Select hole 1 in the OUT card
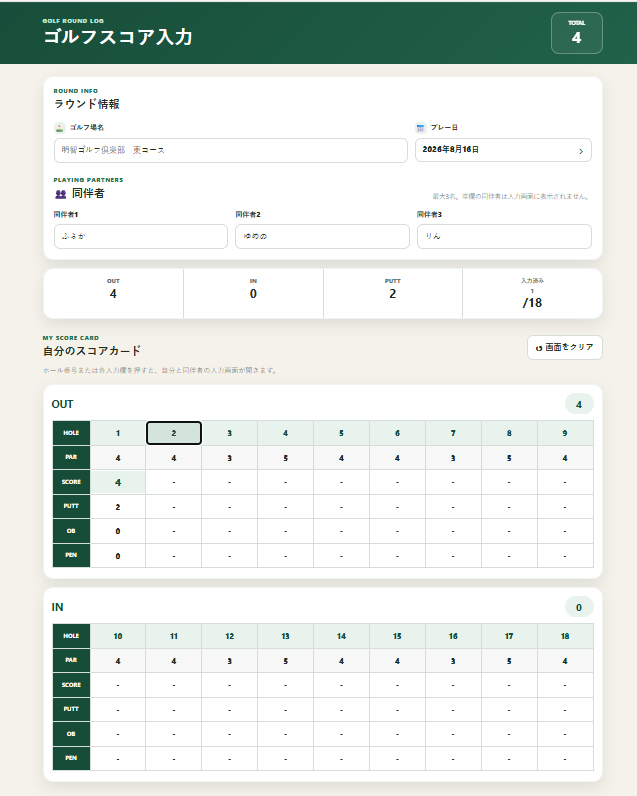The image size is (637, 796). pyautogui.click(x=118, y=433)
